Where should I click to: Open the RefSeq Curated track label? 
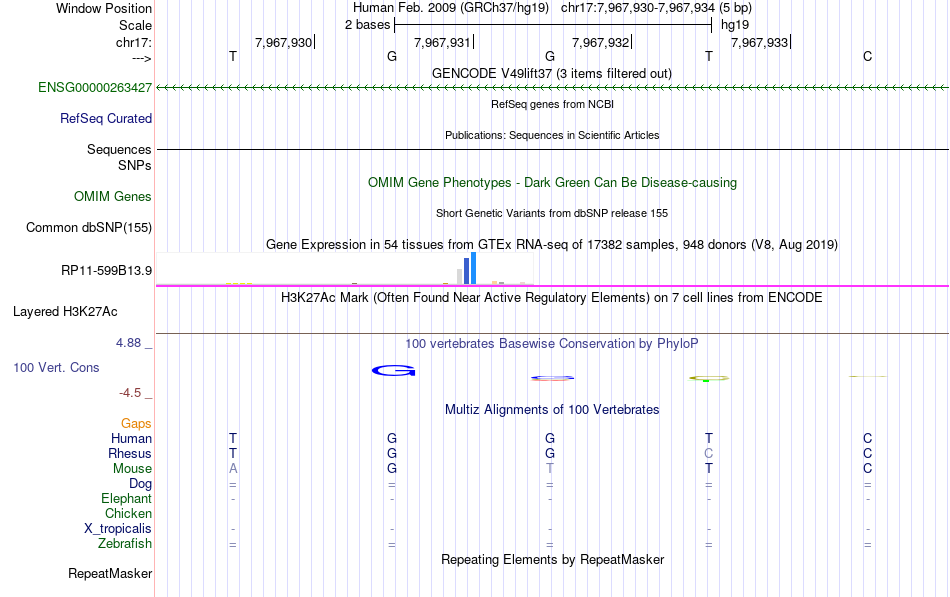106,119
